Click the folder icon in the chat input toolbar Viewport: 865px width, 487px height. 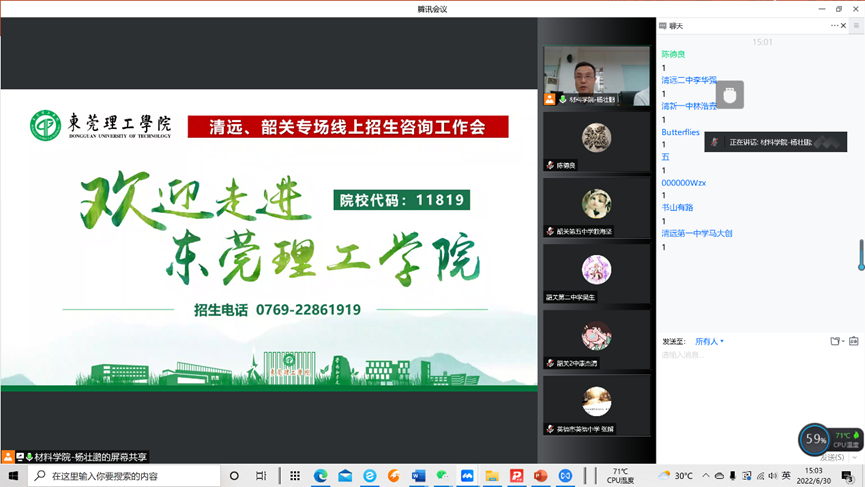point(834,341)
